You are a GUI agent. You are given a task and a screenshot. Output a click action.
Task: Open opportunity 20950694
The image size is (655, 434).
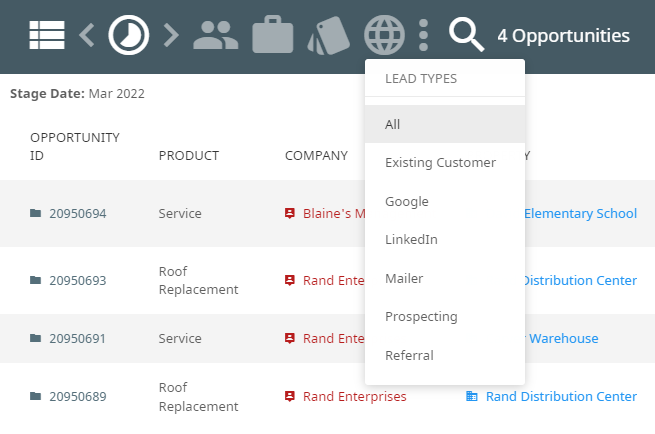pos(78,213)
